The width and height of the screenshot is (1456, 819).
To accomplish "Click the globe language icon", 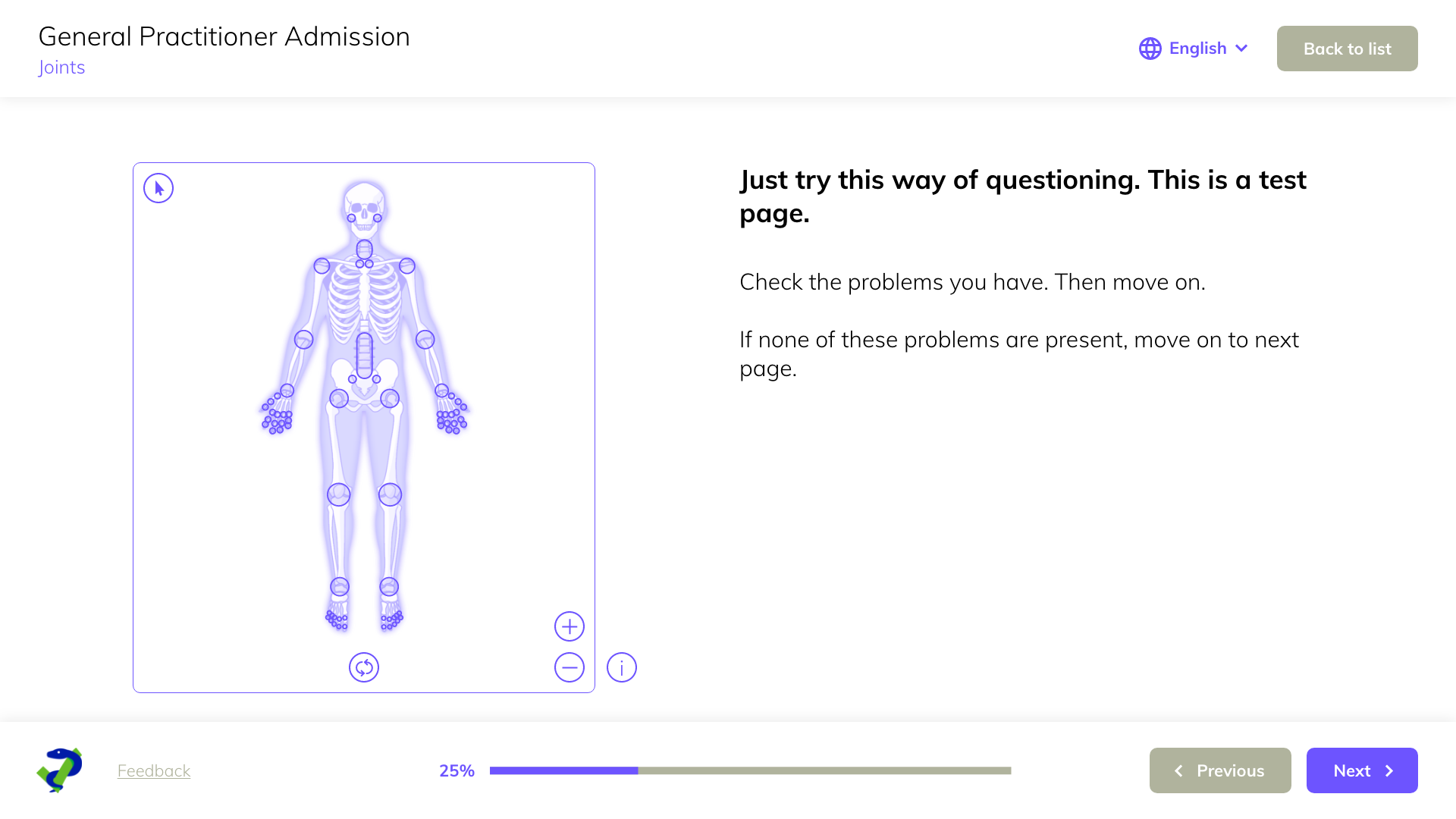I will pos(1150,49).
